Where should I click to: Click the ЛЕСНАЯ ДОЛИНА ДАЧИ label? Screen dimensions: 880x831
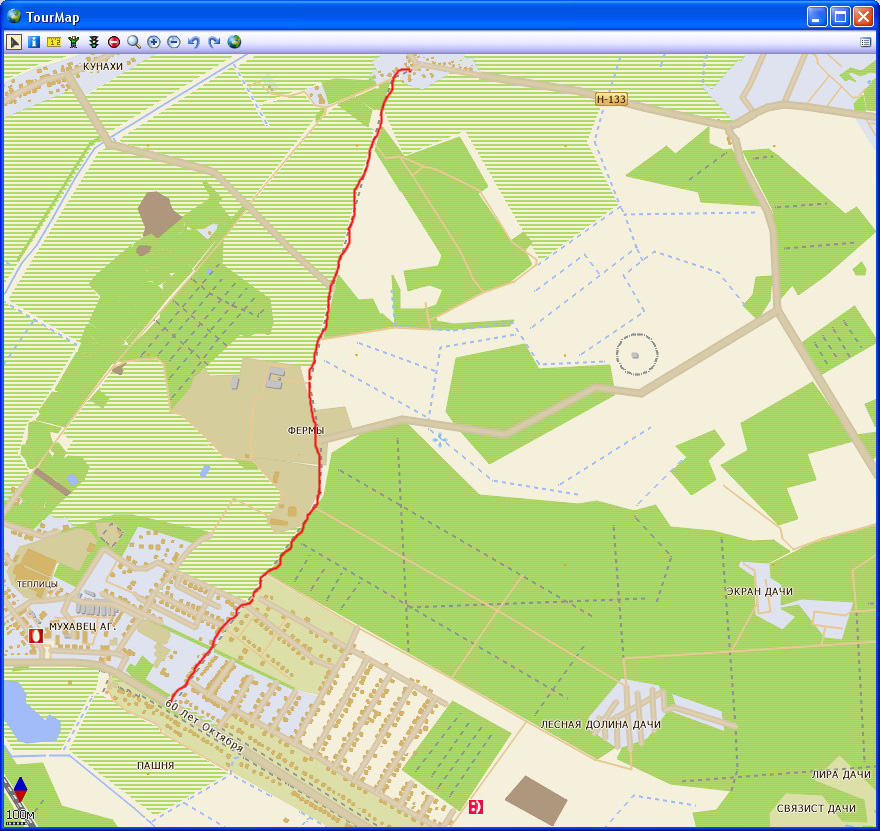(x=601, y=724)
